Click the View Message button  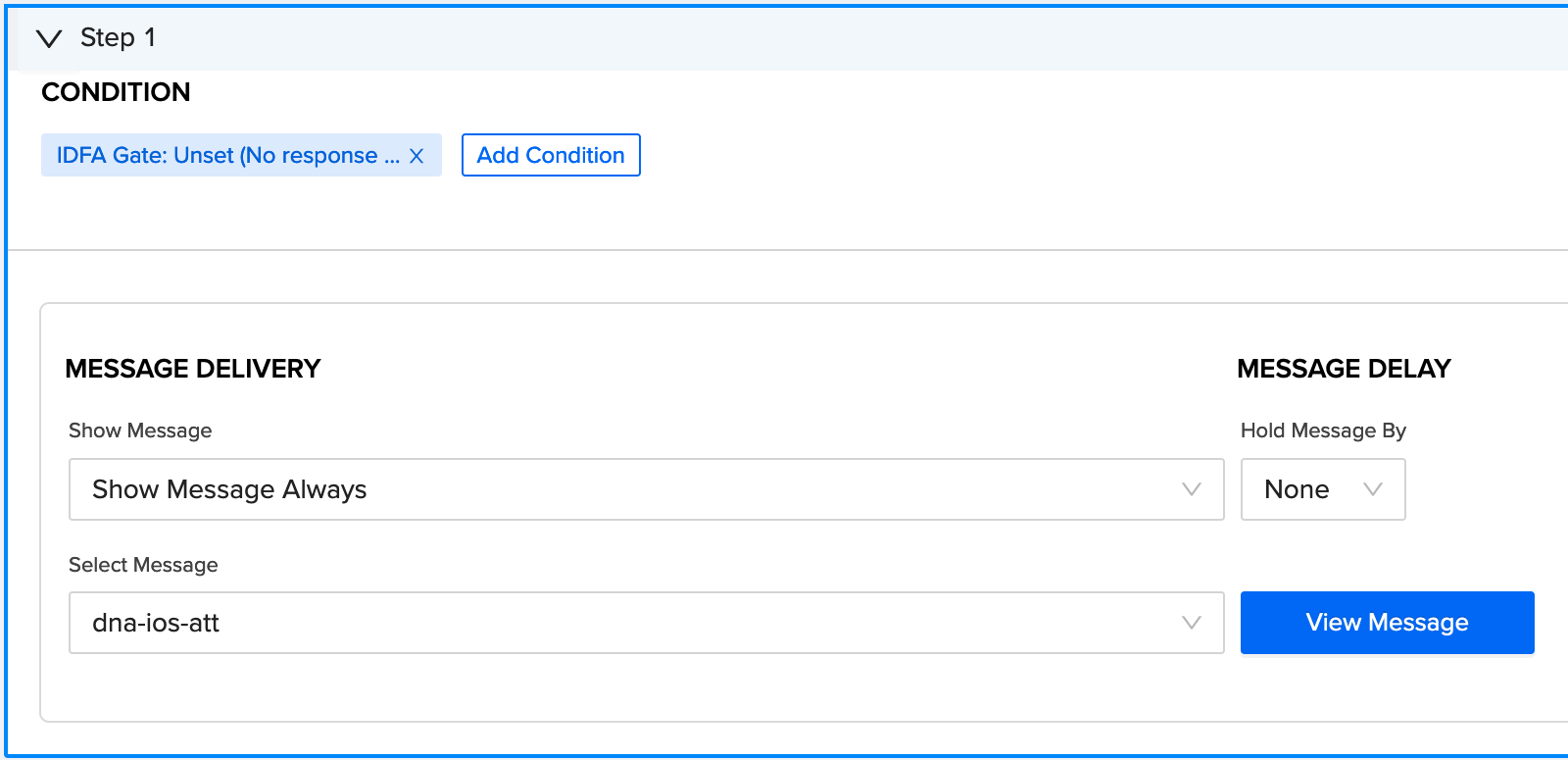[x=1388, y=623]
